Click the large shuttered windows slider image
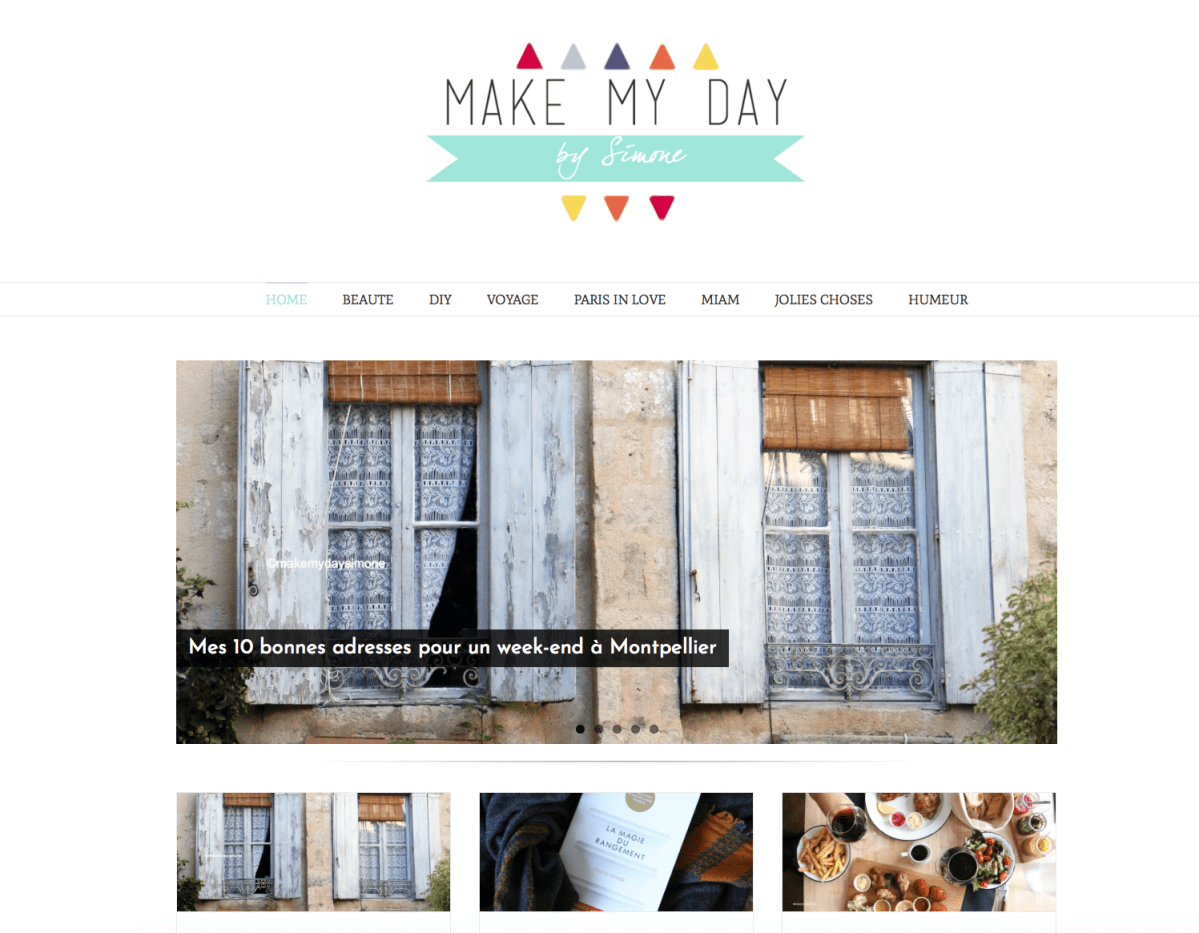This screenshot has height=933, width=1199. [616, 551]
